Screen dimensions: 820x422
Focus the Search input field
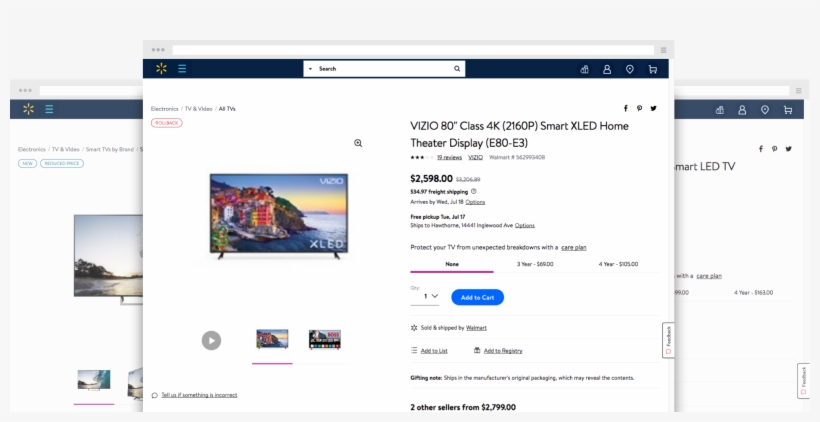[384, 69]
